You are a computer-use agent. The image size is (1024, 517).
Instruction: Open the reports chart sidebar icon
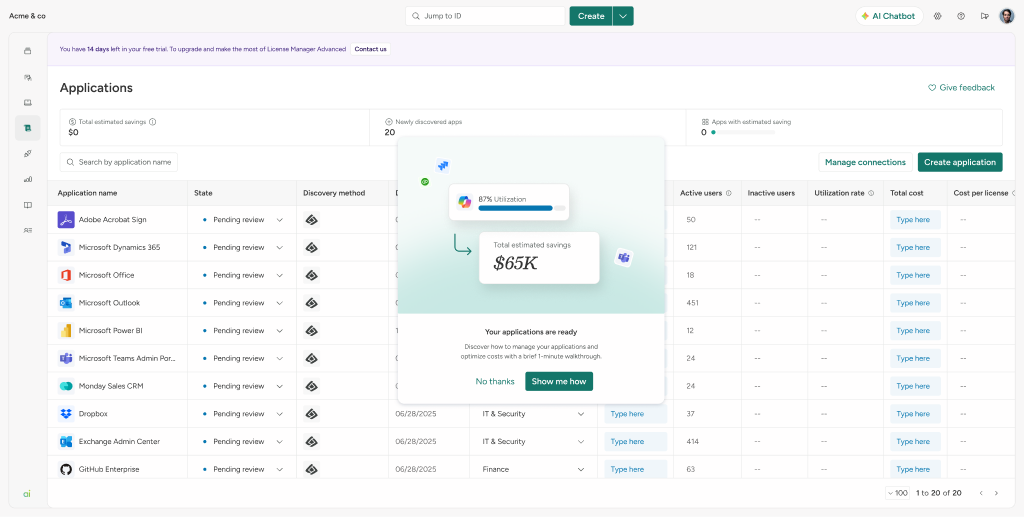27,179
